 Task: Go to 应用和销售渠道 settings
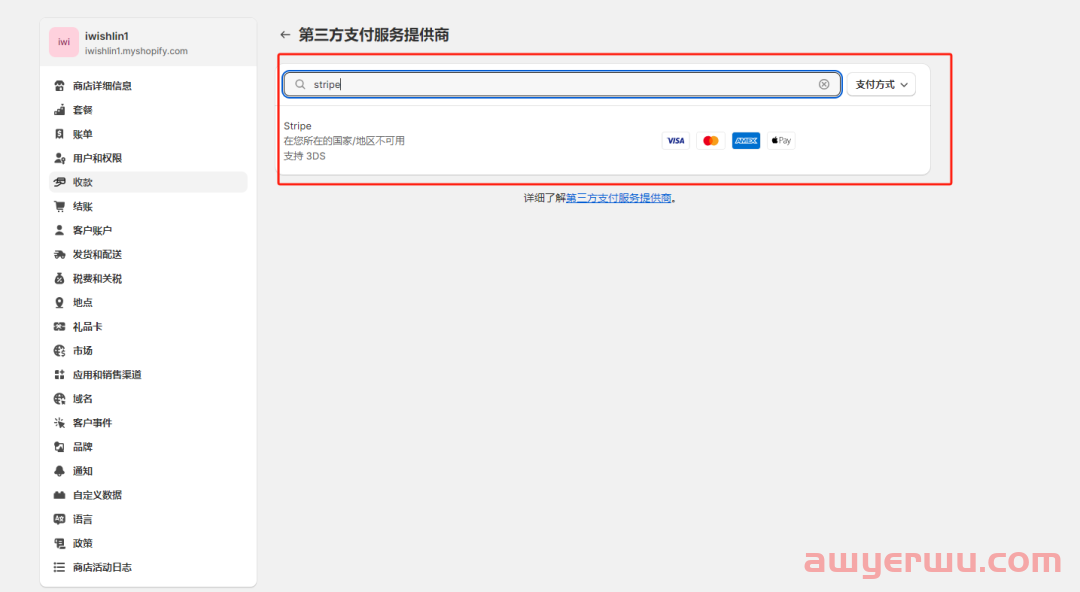pos(148,375)
